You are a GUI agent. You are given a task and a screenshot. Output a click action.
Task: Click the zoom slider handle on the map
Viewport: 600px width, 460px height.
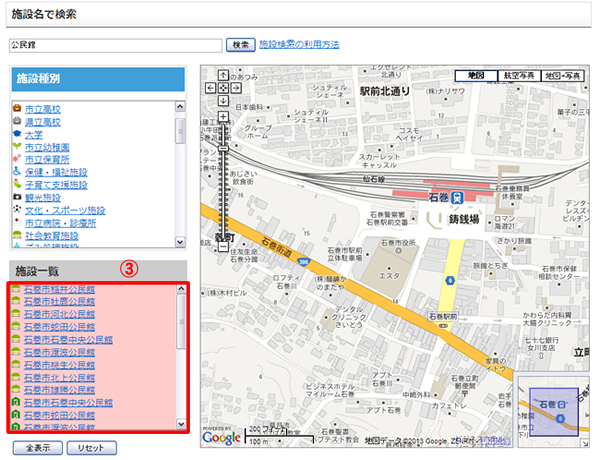pyautogui.click(x=223, y=148)
